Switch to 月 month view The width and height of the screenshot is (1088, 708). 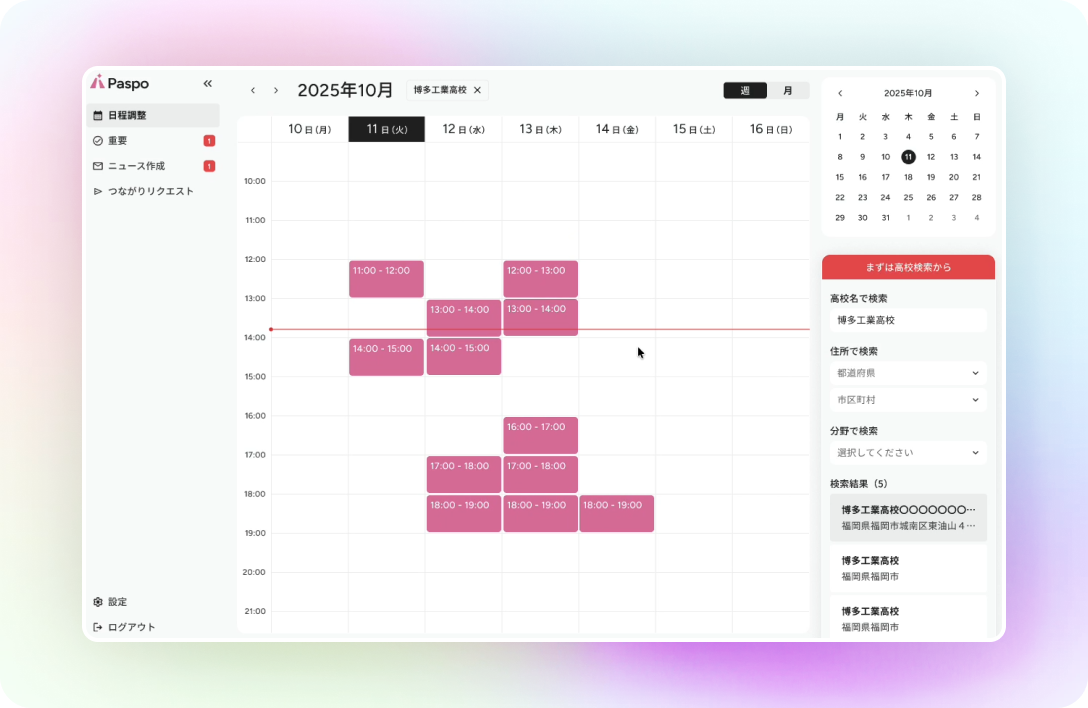pyautogui.click(x=788, y=90)
